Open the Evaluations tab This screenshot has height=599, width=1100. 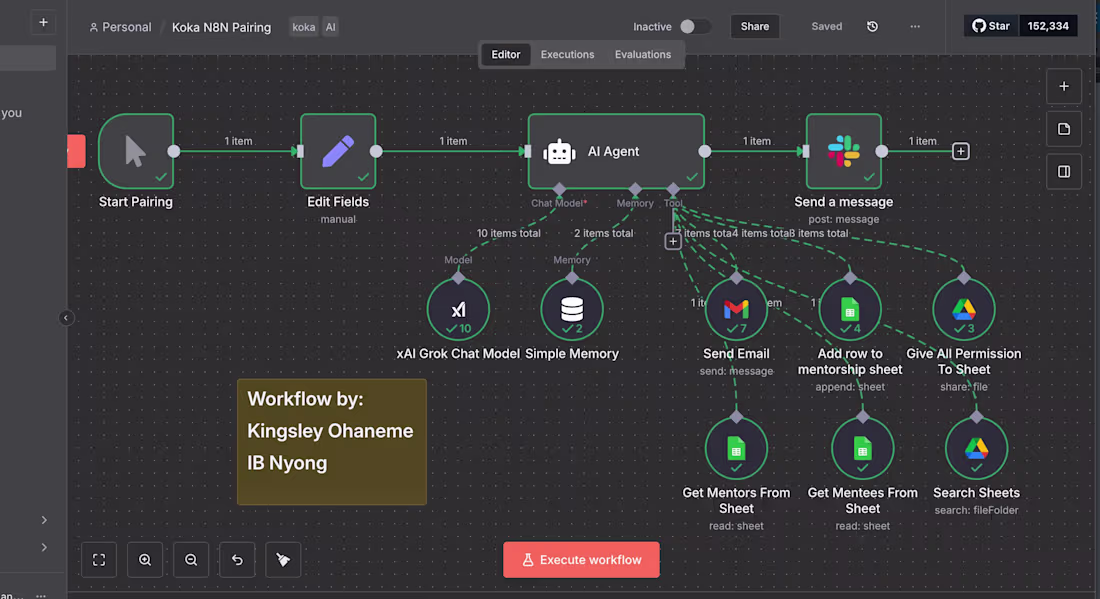643,54
